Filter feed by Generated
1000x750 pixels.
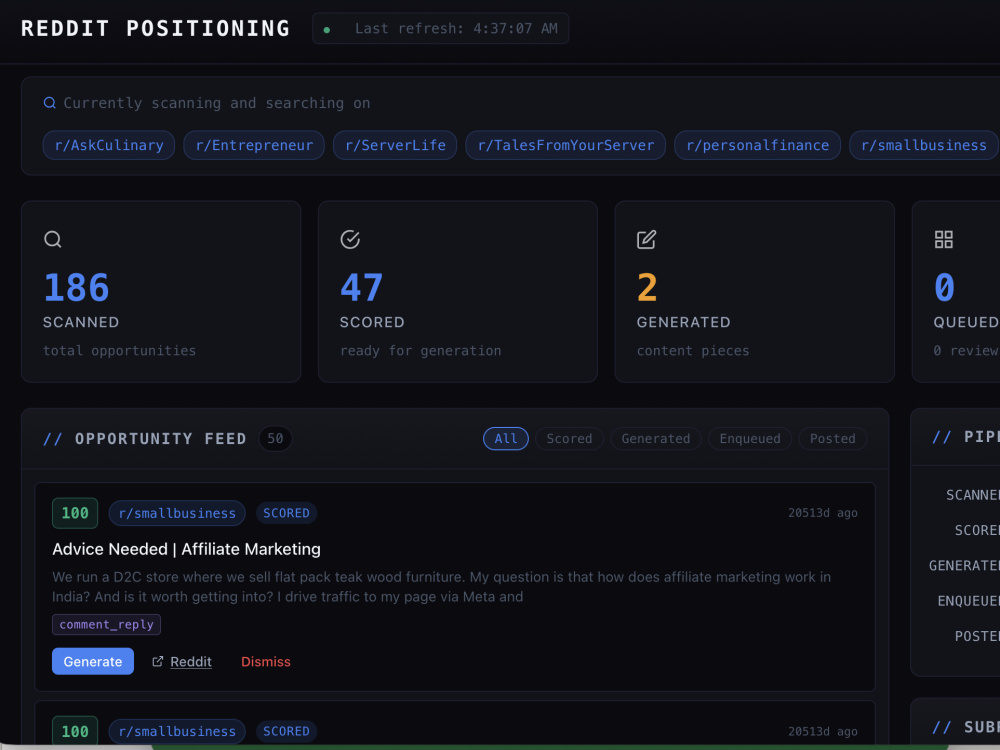(656, 439)
